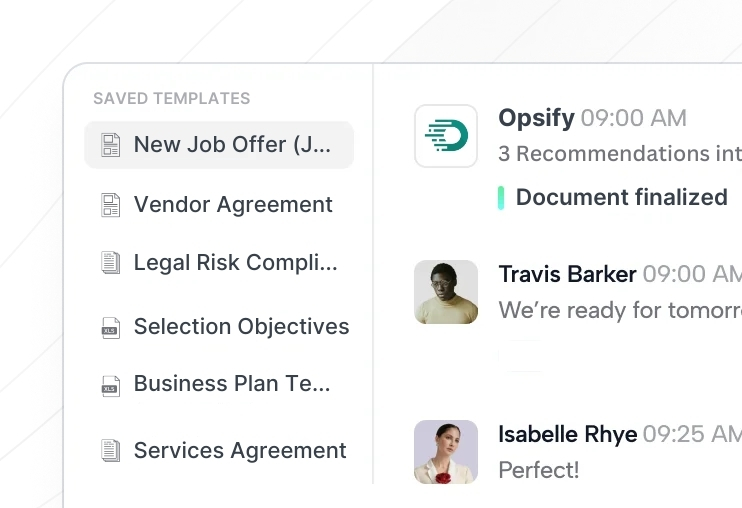Click the Services Agreement document icon
This screenshot has height=508, width=742.
coord(110,451)
